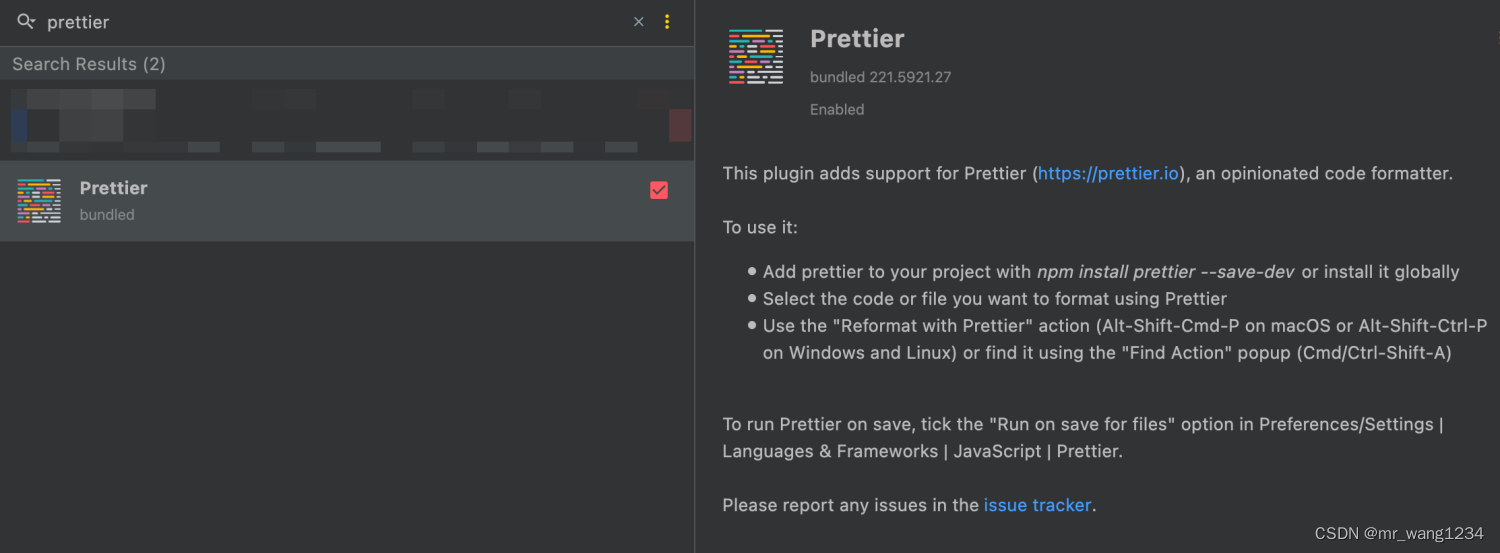Open search history via magnifier icon

click(x=26, y=21)
